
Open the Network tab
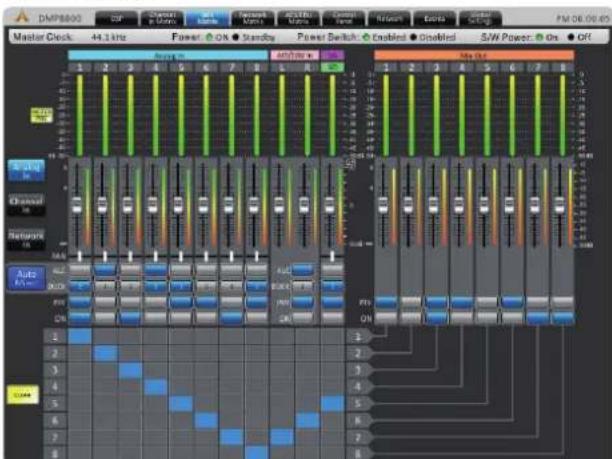pos(389,18)
